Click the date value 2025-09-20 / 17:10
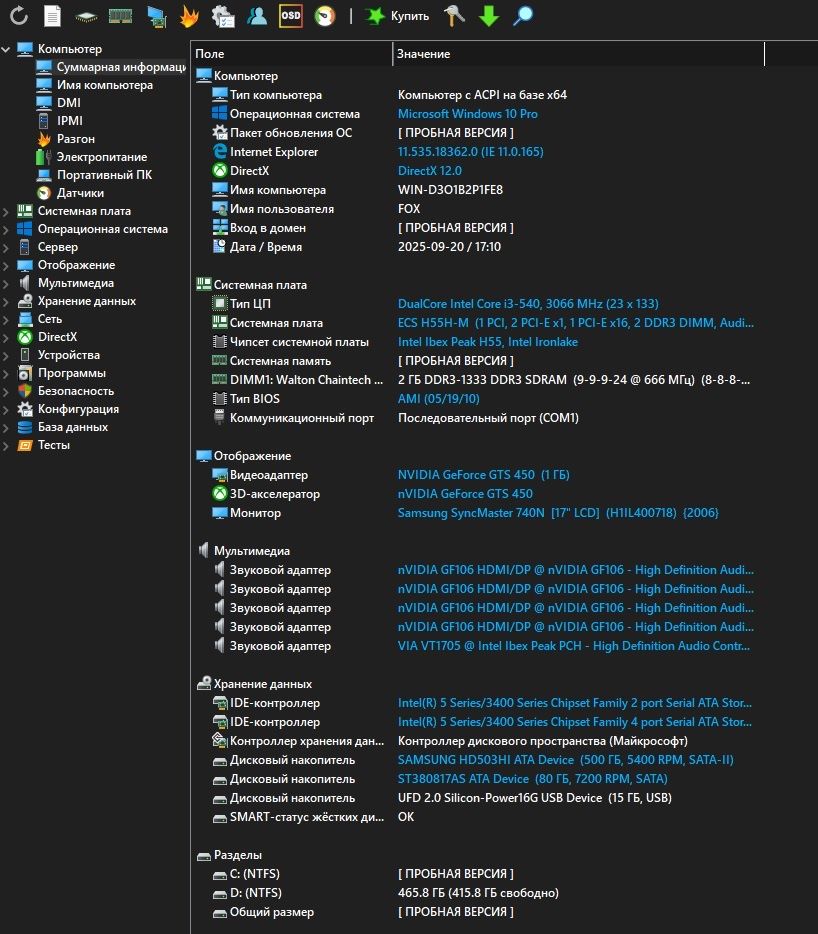The height and width of the screenshot is (934, 818). click(x=449, y=247)
